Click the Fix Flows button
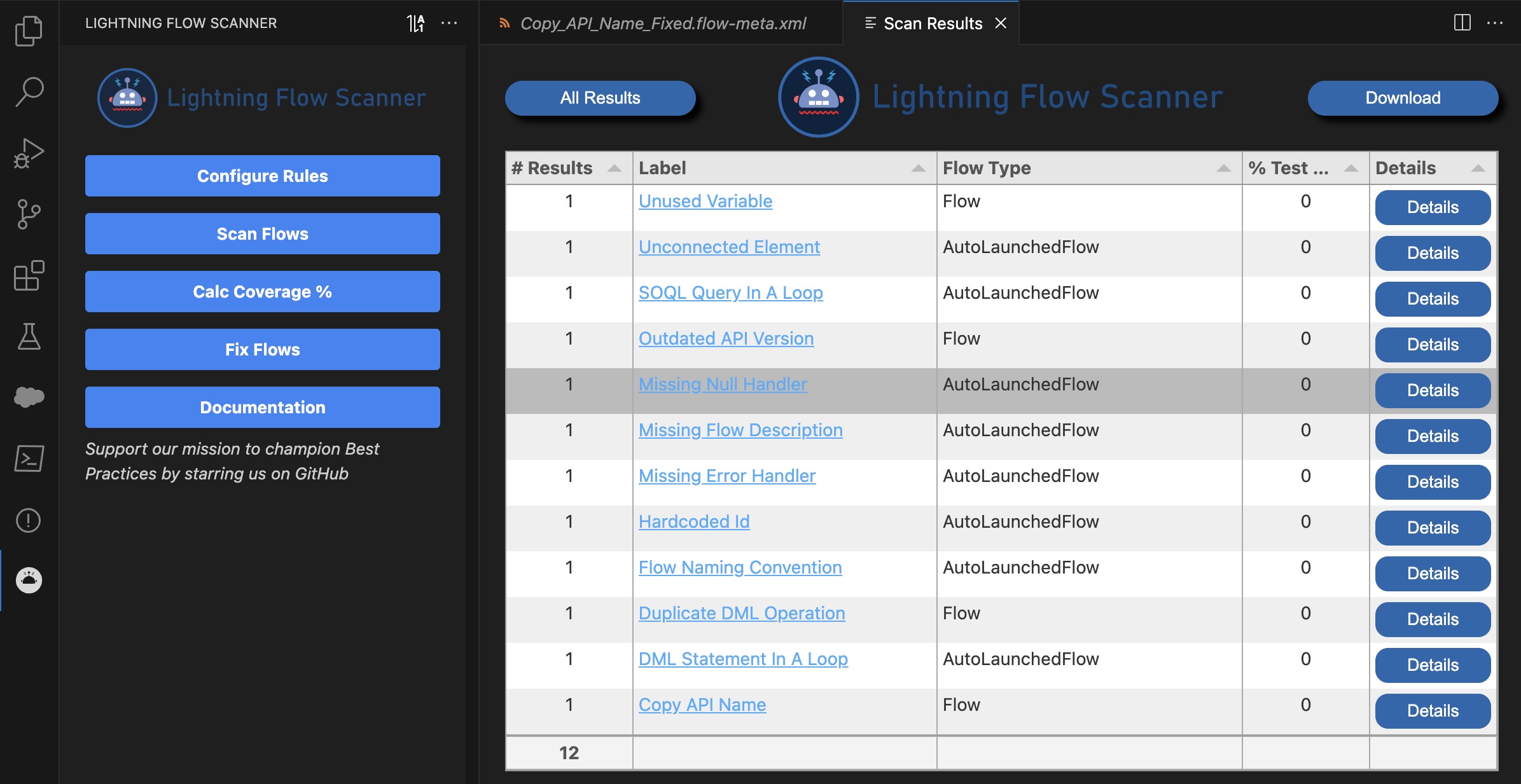The image size is (1521, 784). pos(263,350)
